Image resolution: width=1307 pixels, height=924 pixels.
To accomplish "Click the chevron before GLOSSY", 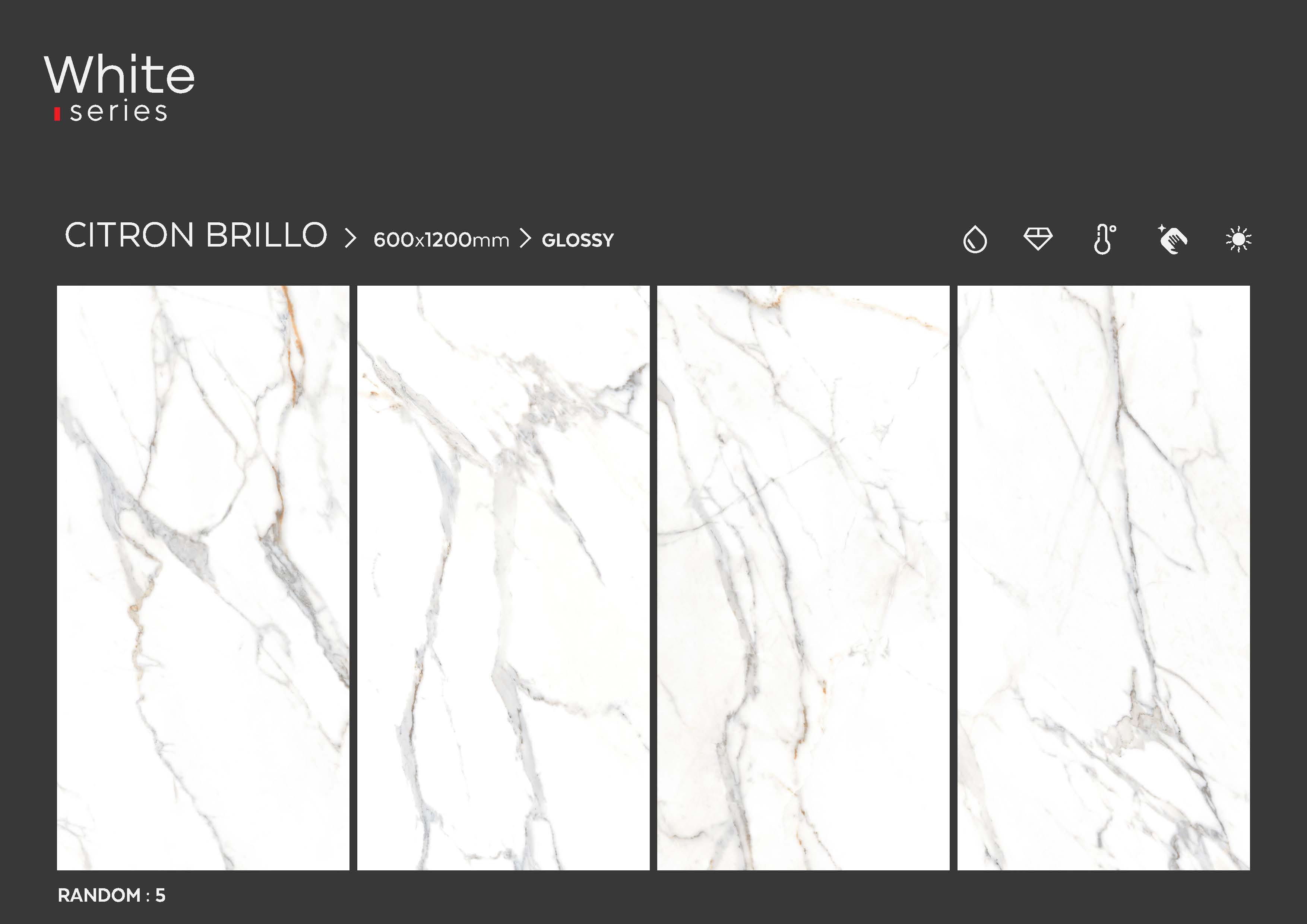I will 525,238.
